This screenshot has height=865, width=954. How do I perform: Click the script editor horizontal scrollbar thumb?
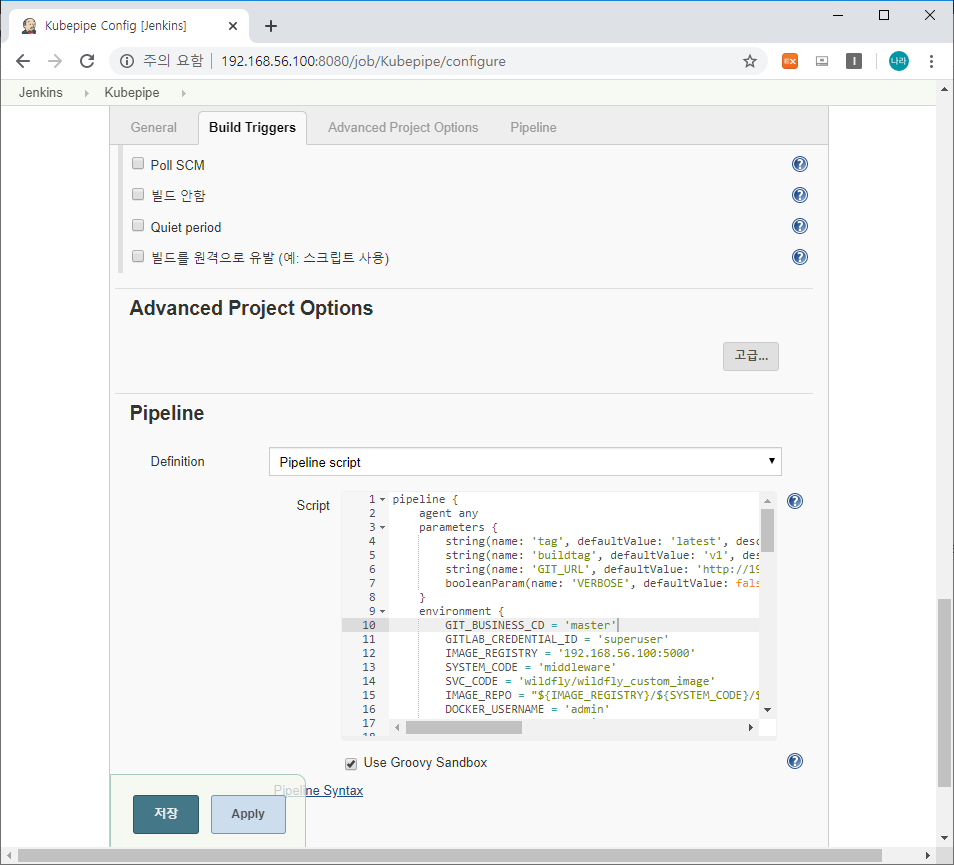click(464, 728)
